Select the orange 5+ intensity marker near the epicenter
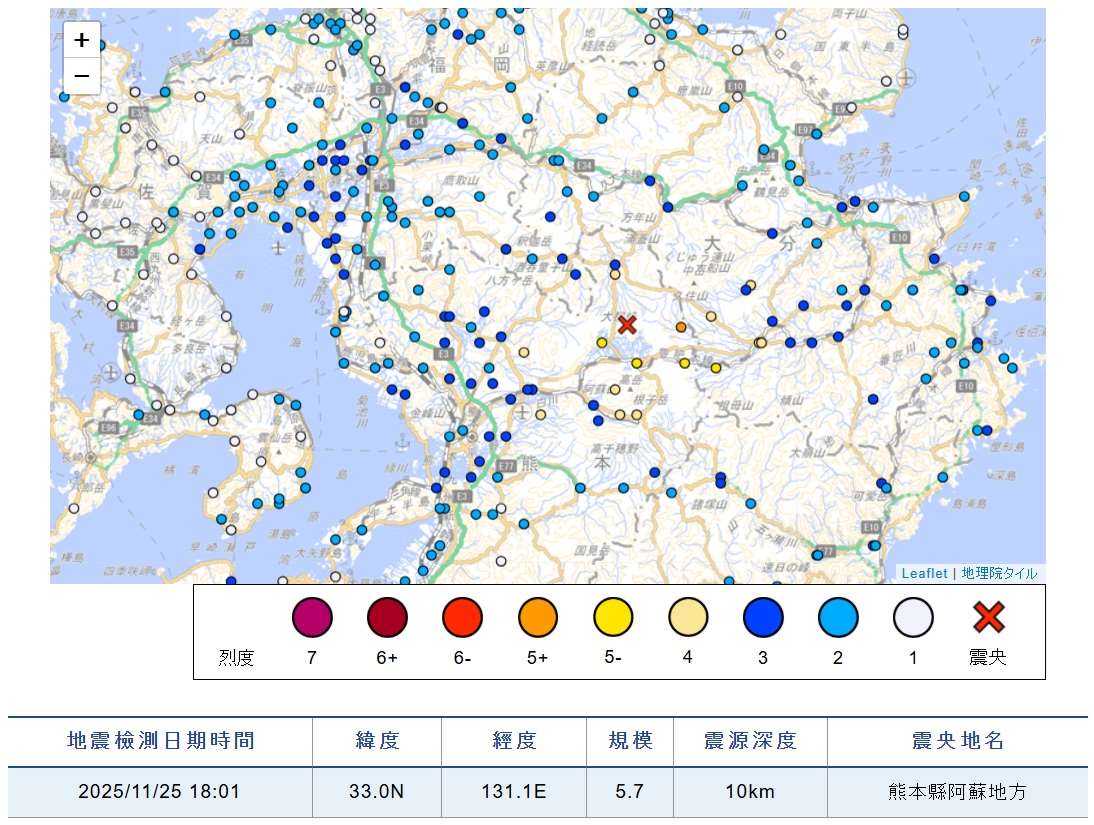The width and height of the screenshot is (1094, 825). pyautogui.click(x=681, y=326)
